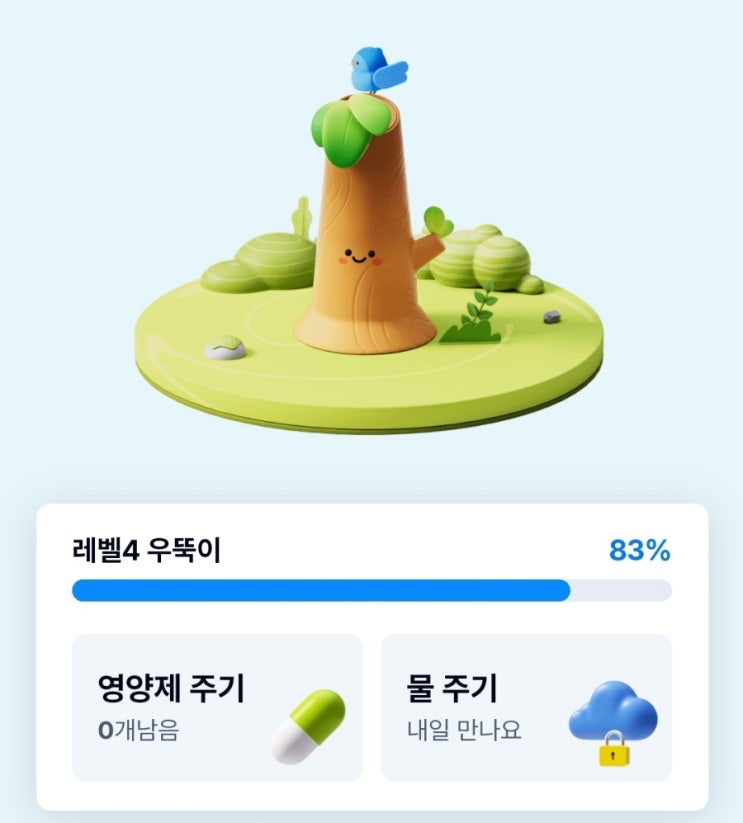743x823 pixels.
Task: Tap the 83% progress percentage
Action: (x=639, y=550)
